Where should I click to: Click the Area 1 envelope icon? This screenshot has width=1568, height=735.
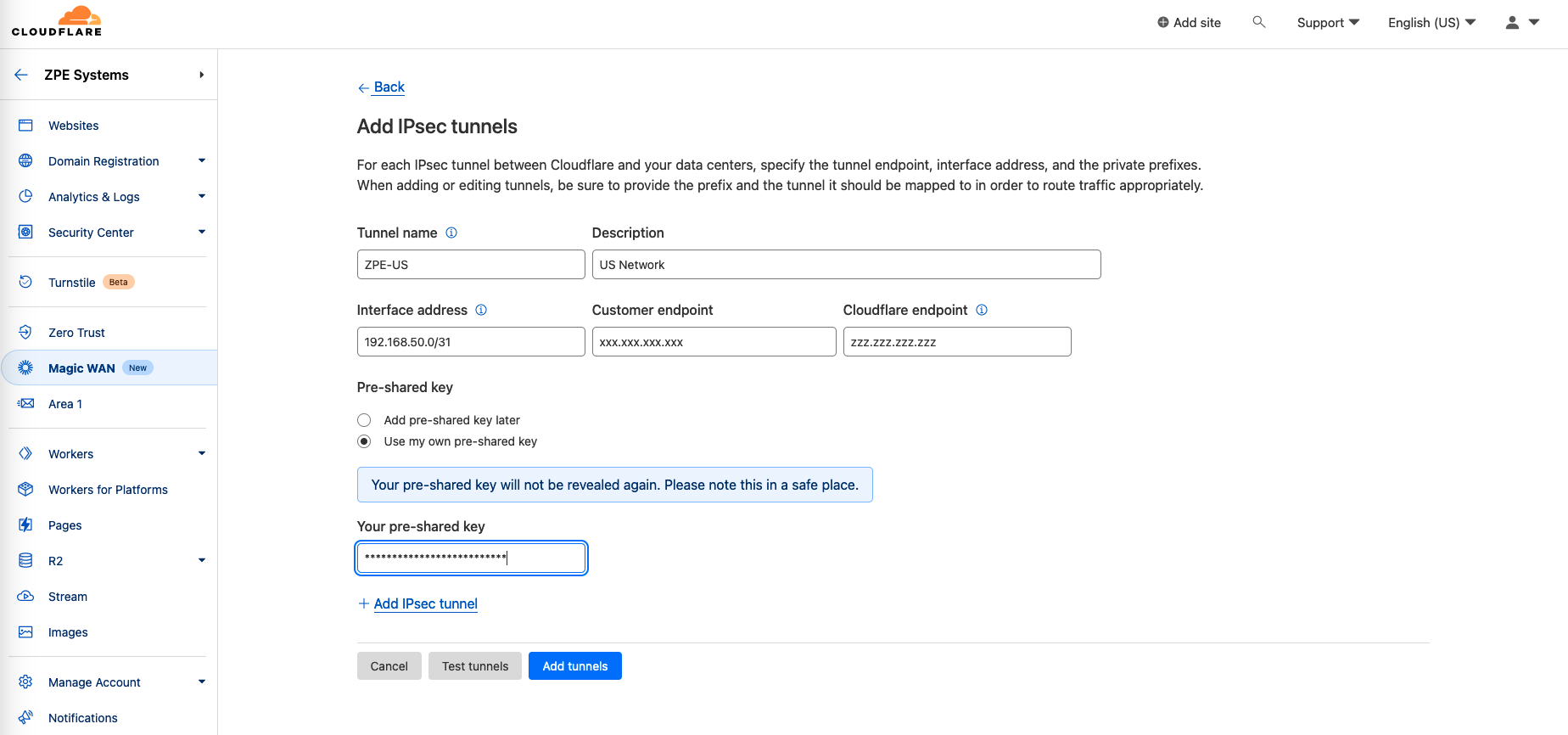coord(25,404)
